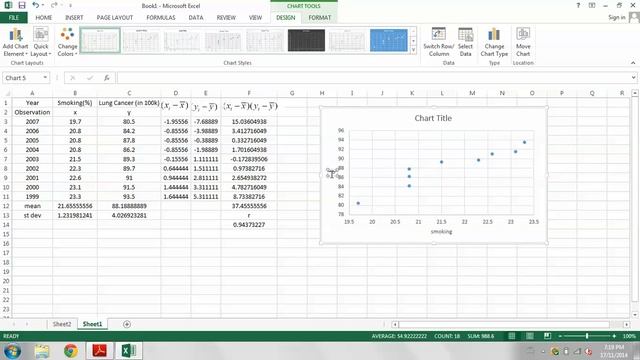Switch to the FORMULAS tab
This screenshot has height=360, width=640.
click(161, 18)
